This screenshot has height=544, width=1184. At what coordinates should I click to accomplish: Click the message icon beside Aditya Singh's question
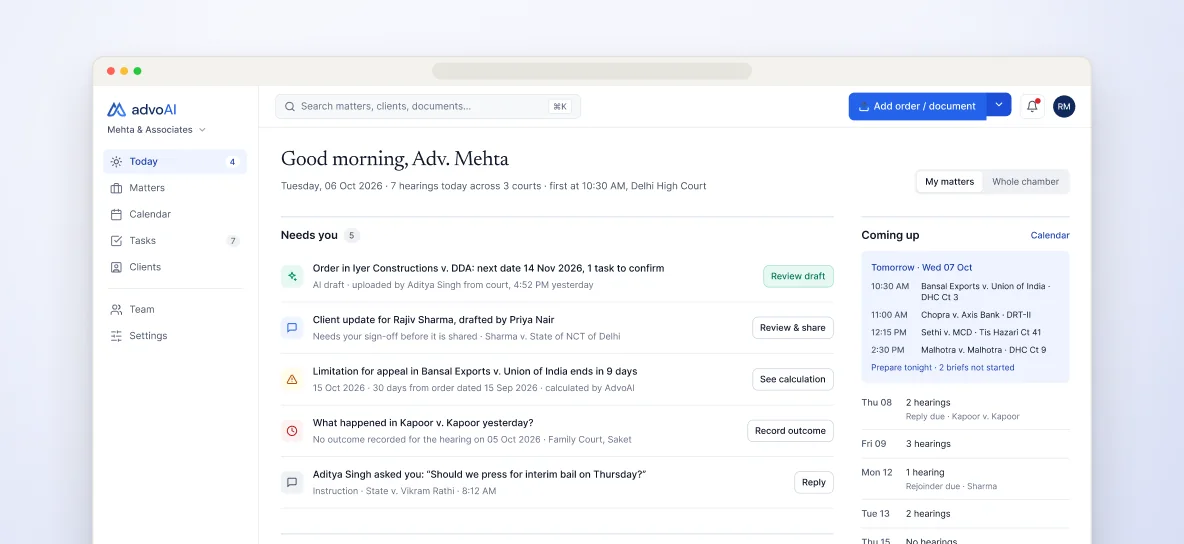tap(292, 482)
